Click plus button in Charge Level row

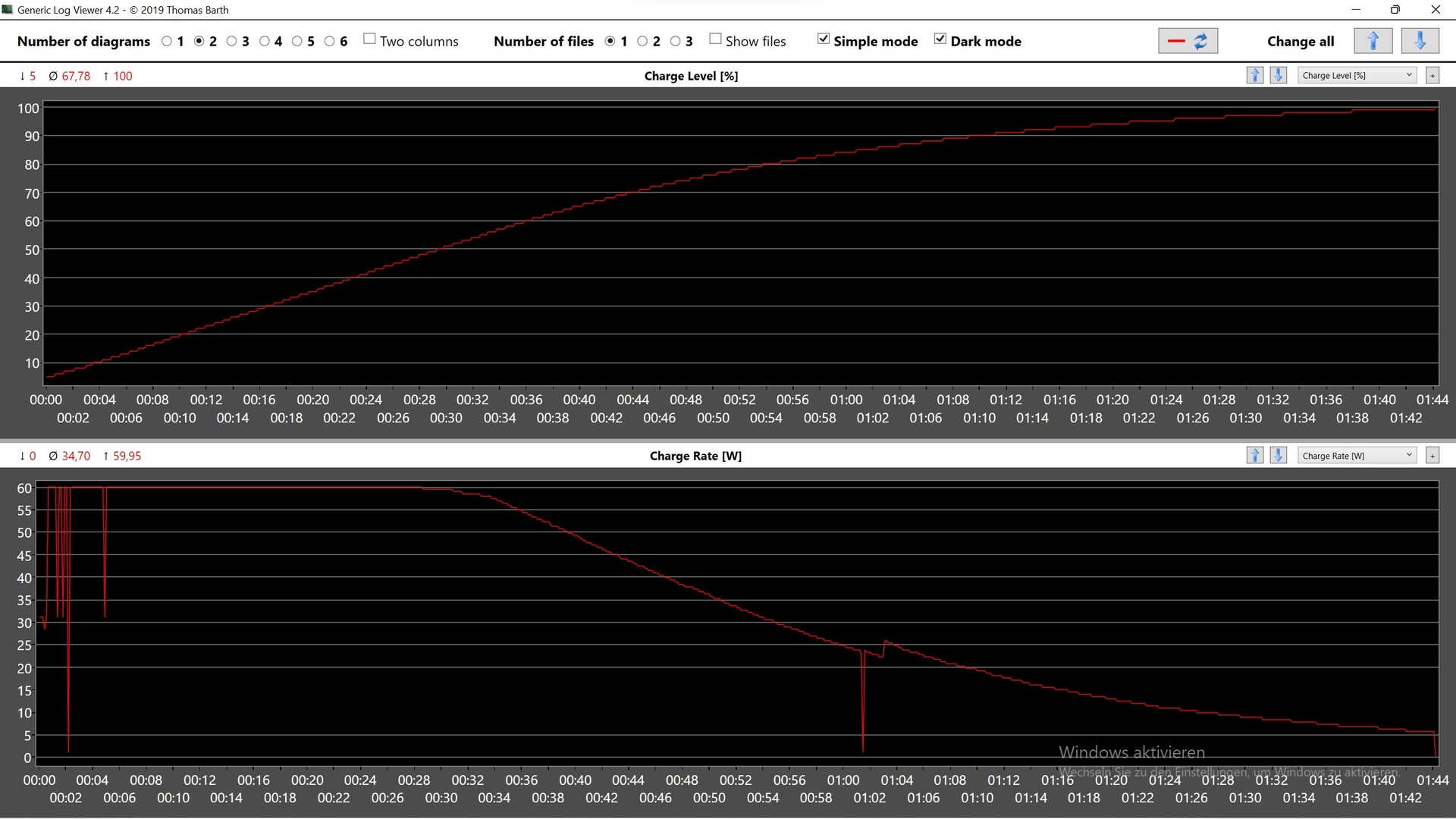click(x=1432, y=75)
